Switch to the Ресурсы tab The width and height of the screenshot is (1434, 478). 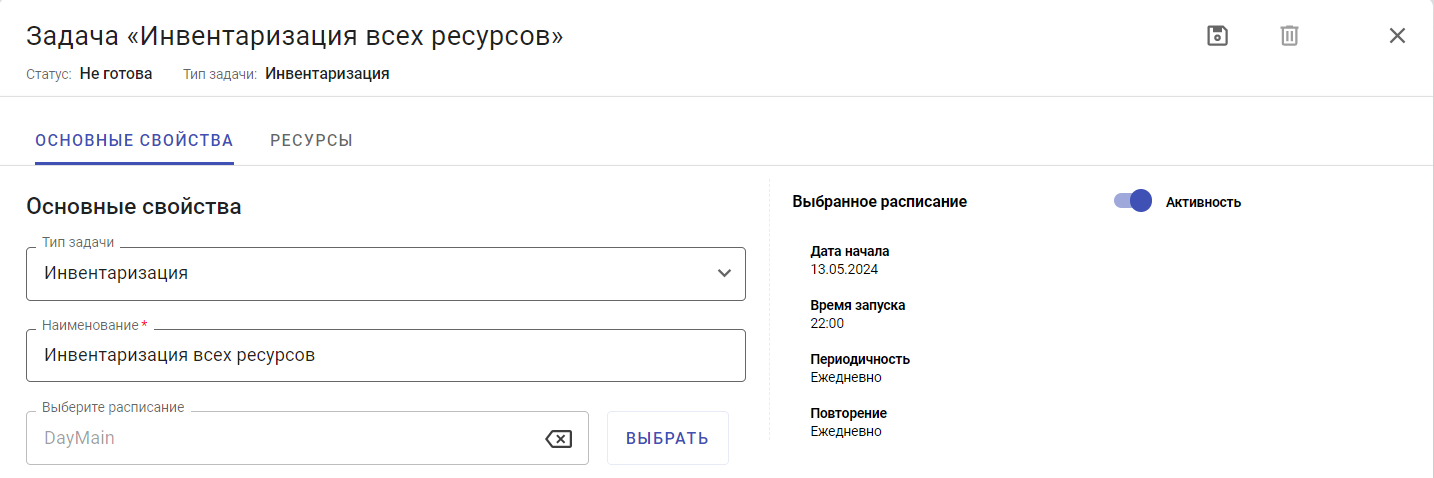(x=311, y=141)
